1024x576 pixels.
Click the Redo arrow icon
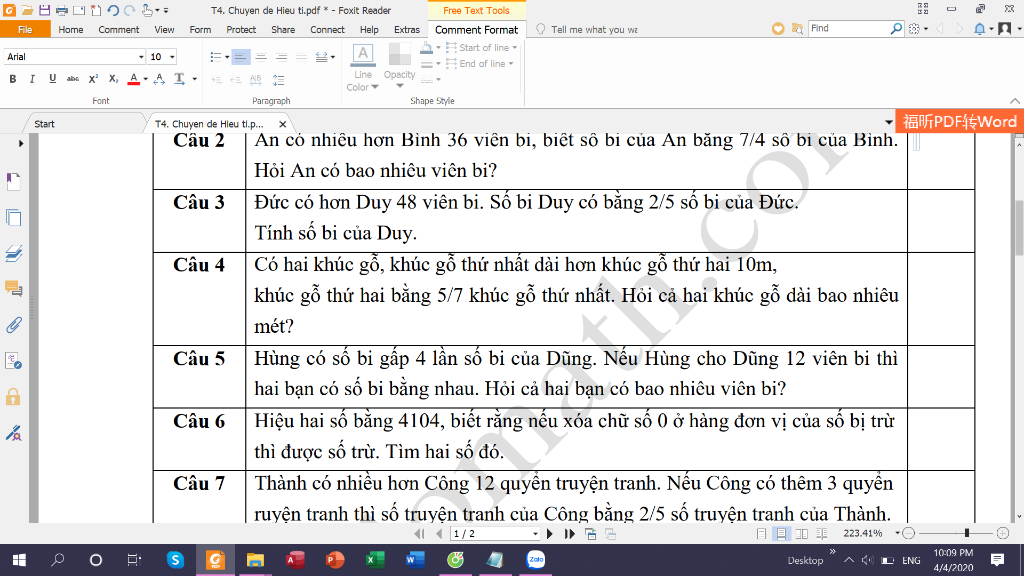129,10
